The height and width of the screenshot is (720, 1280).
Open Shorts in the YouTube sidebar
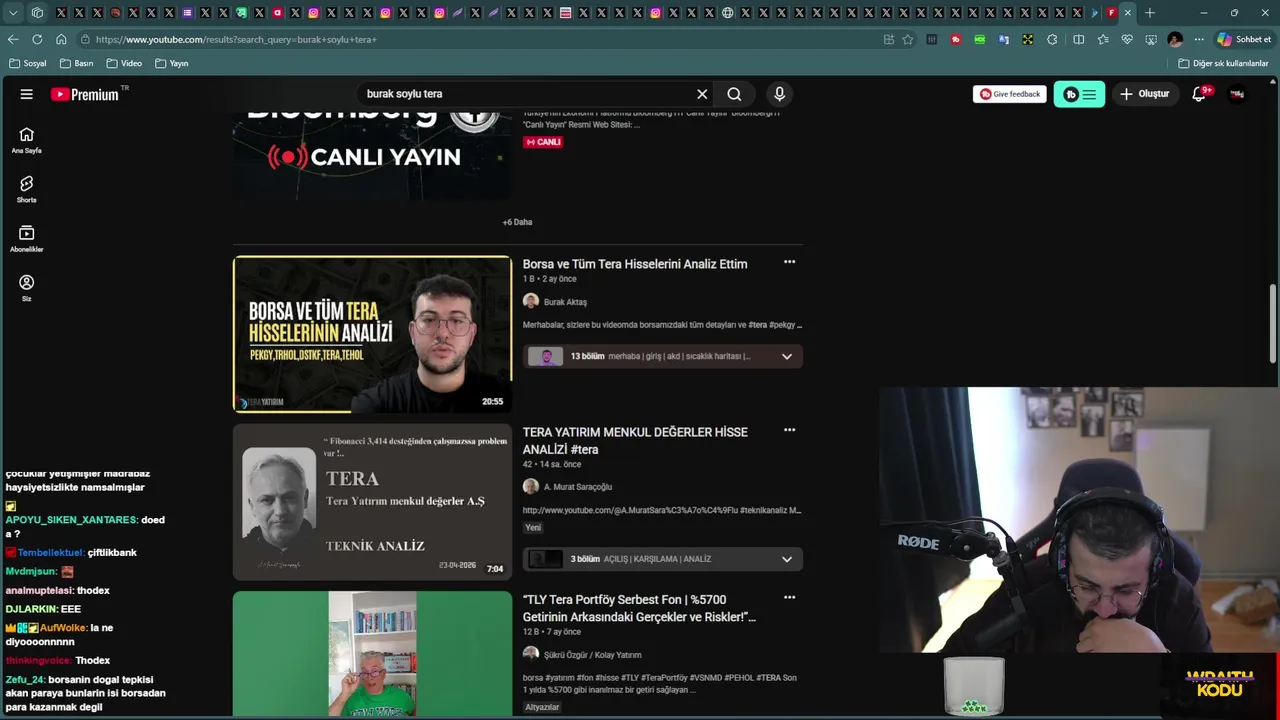pyautogui.click(x=26, y=189)
